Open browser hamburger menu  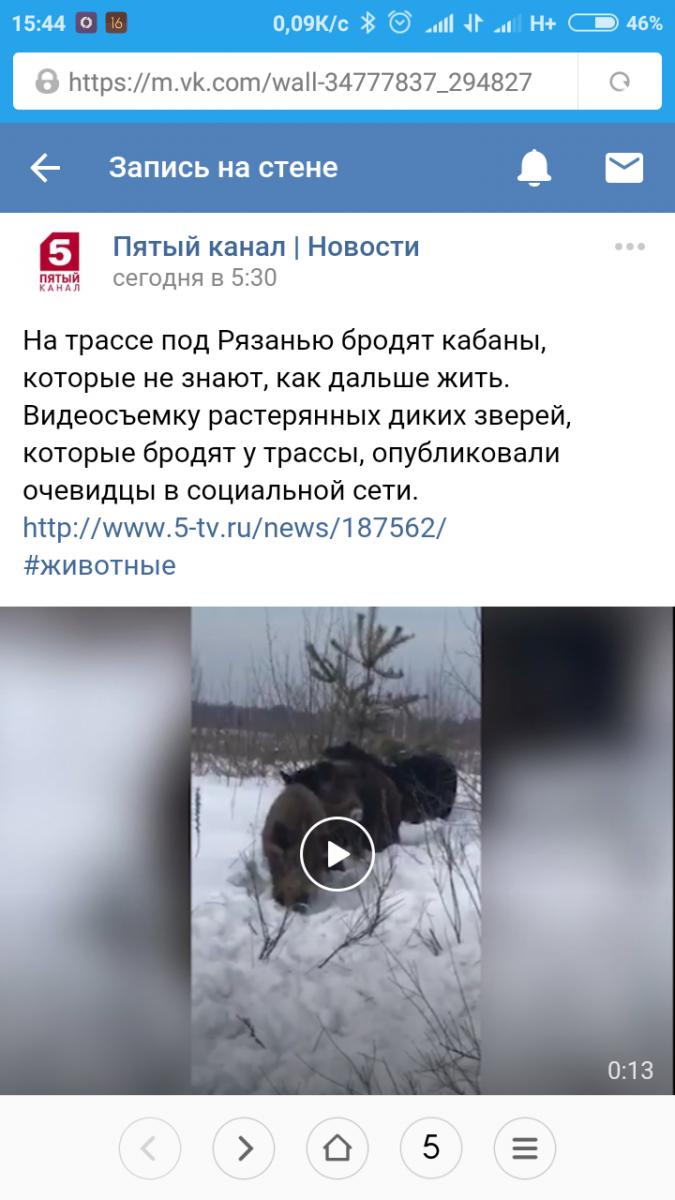[524, 1147]
